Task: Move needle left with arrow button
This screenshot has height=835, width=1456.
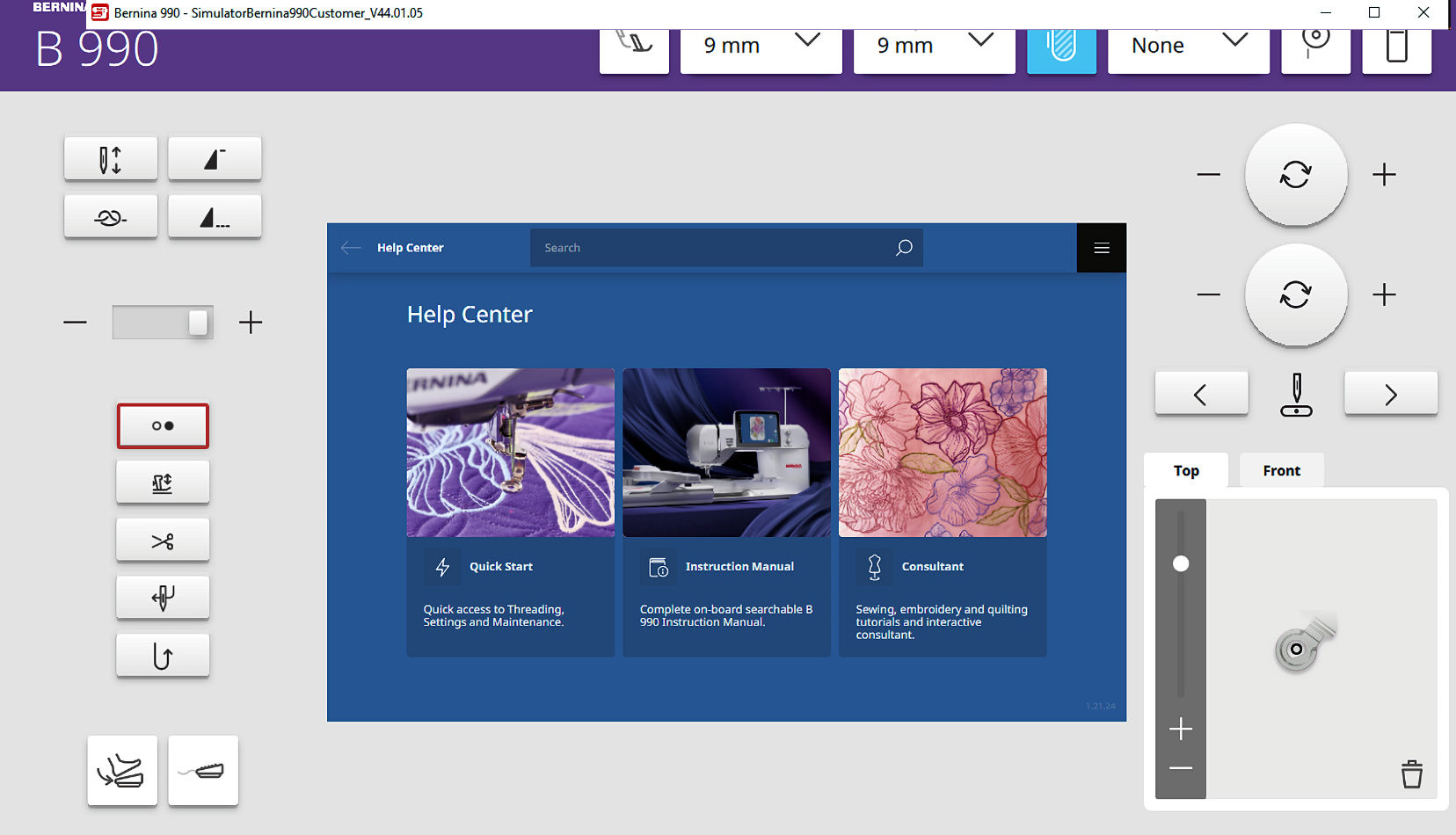Action: (1201, 394)
